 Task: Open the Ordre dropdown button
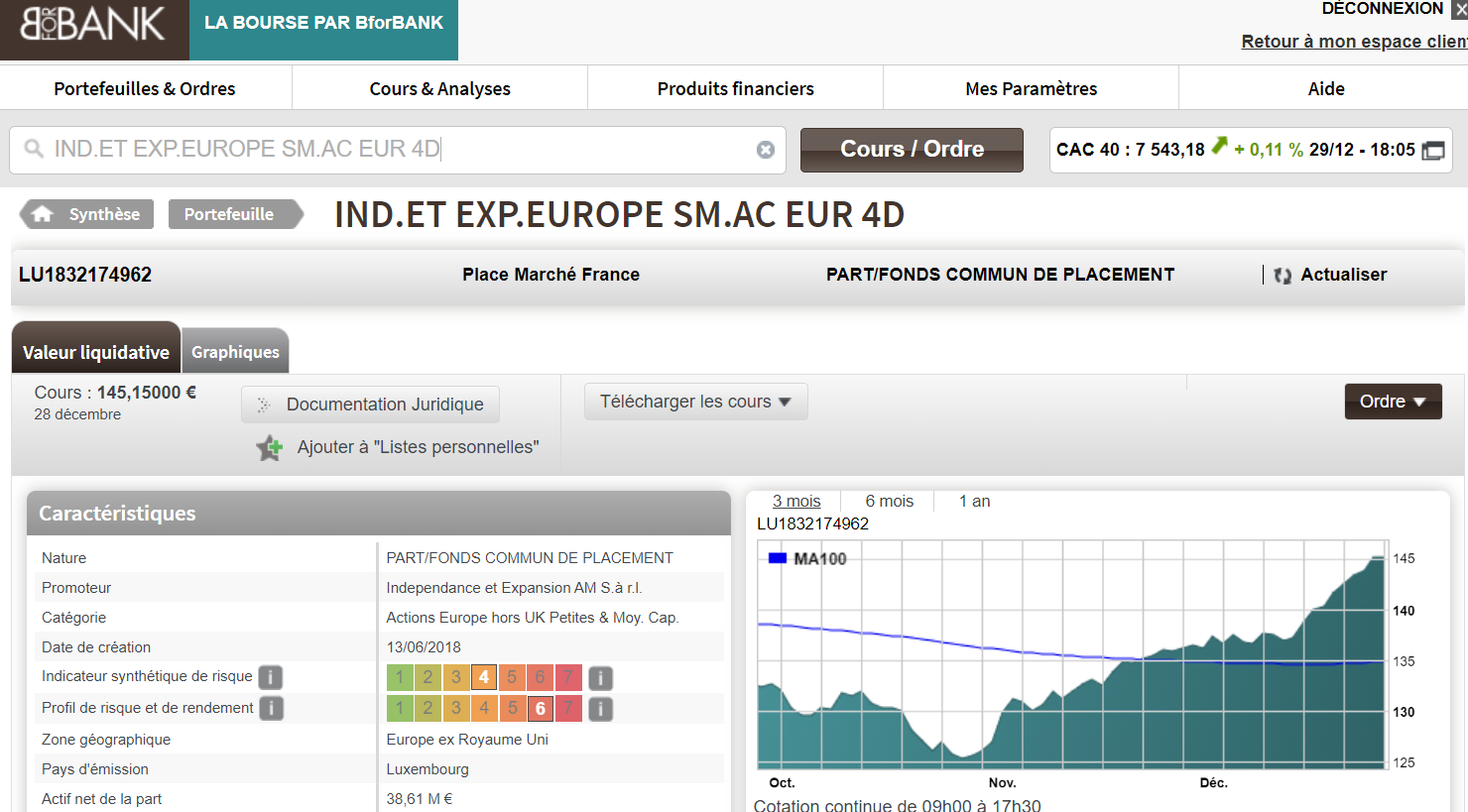pyautogui.click(x=1393, y=402)
